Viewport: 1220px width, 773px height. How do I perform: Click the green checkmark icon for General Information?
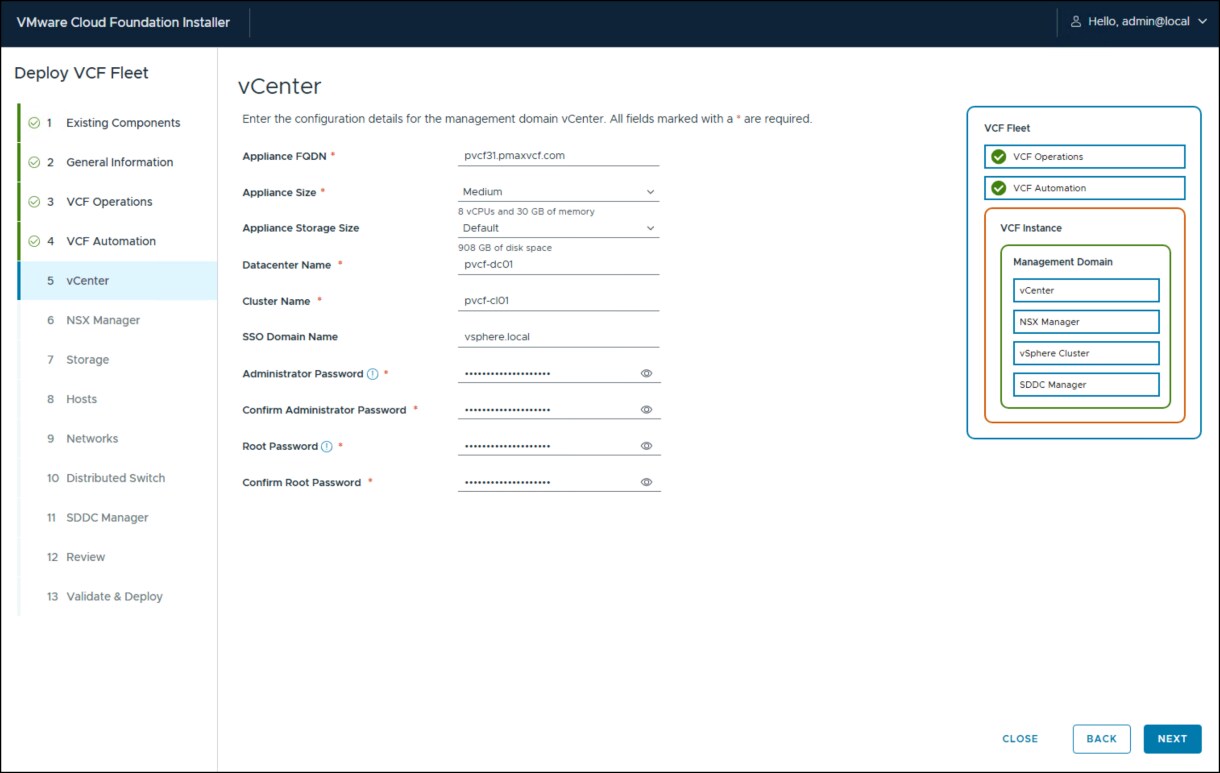(x=34, y=162)
